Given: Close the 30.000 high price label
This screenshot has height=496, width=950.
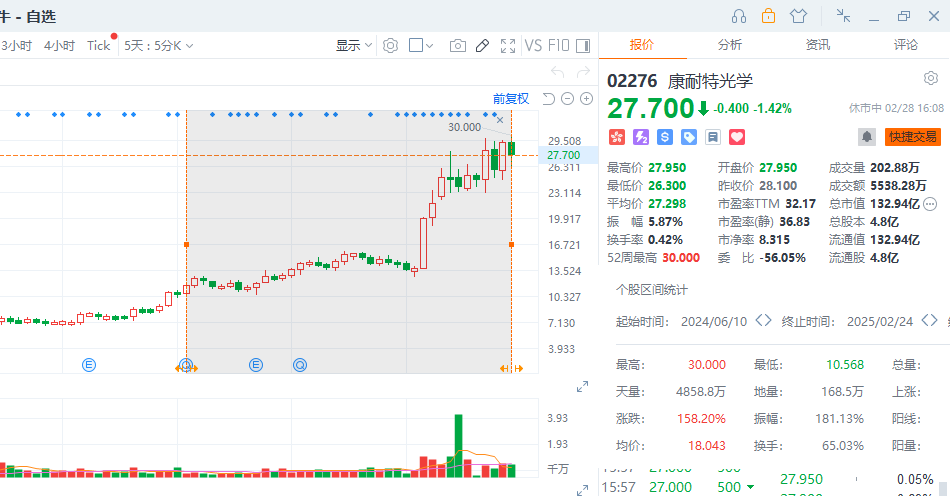Looking at the screenshot, I should click(500, 120).
